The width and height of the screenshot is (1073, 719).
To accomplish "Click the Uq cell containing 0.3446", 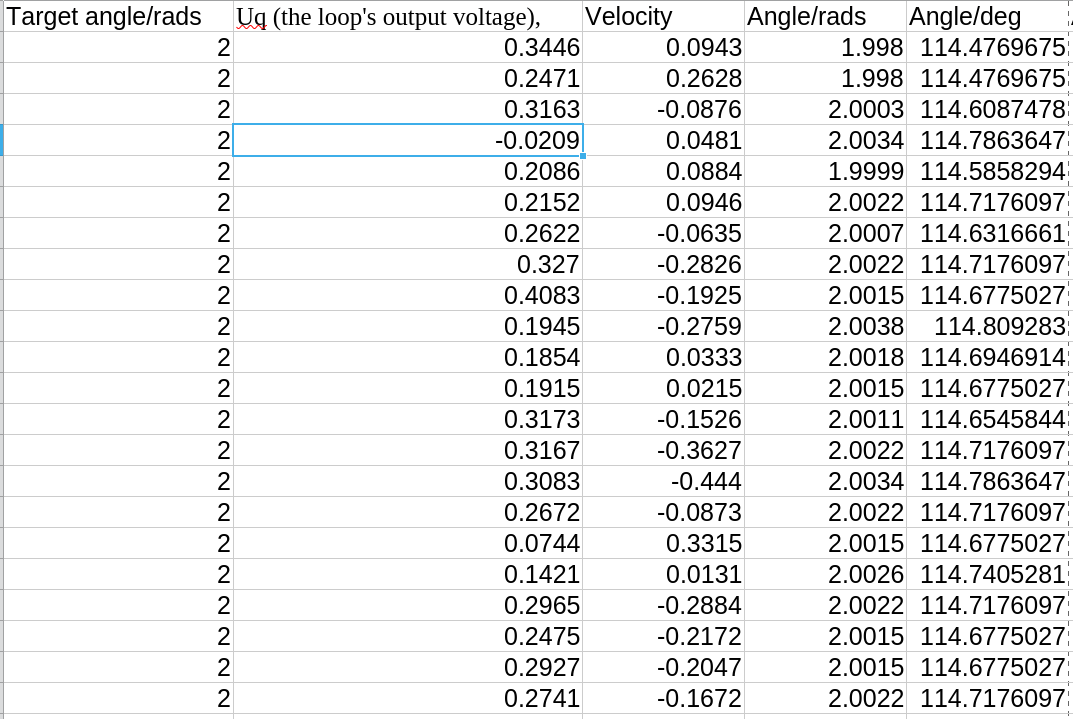I will click(408, 47).
